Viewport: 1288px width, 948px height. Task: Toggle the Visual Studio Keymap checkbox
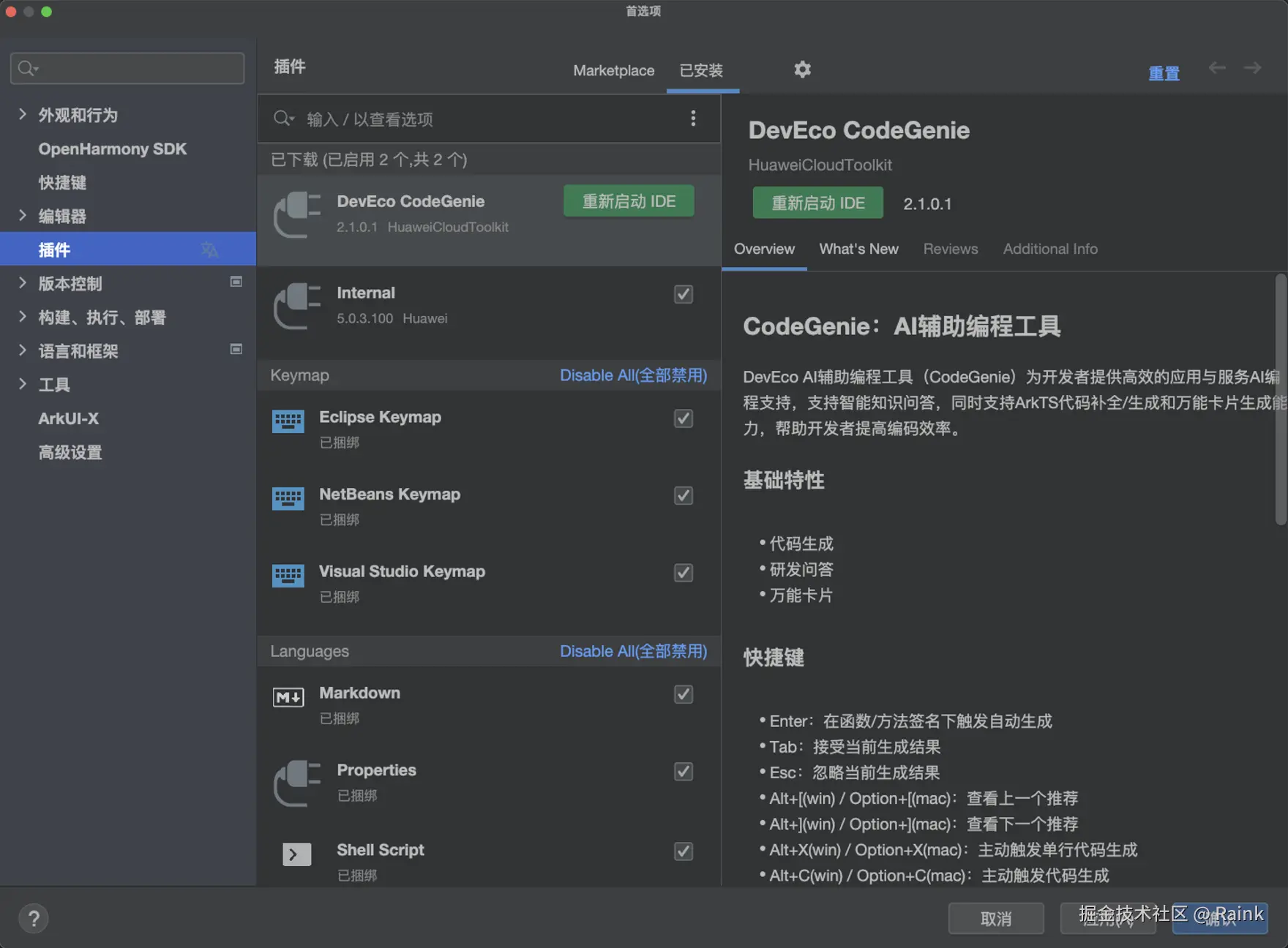coord(684,573)
